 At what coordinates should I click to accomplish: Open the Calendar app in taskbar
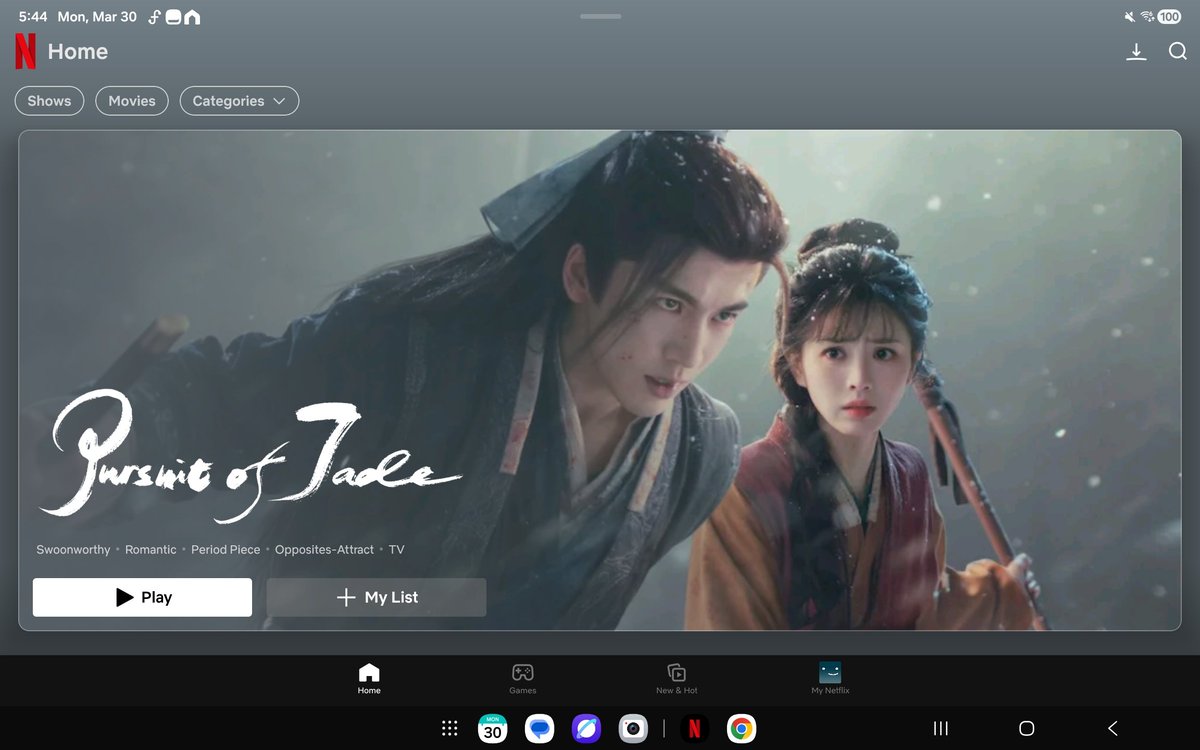tap(492, 729)
